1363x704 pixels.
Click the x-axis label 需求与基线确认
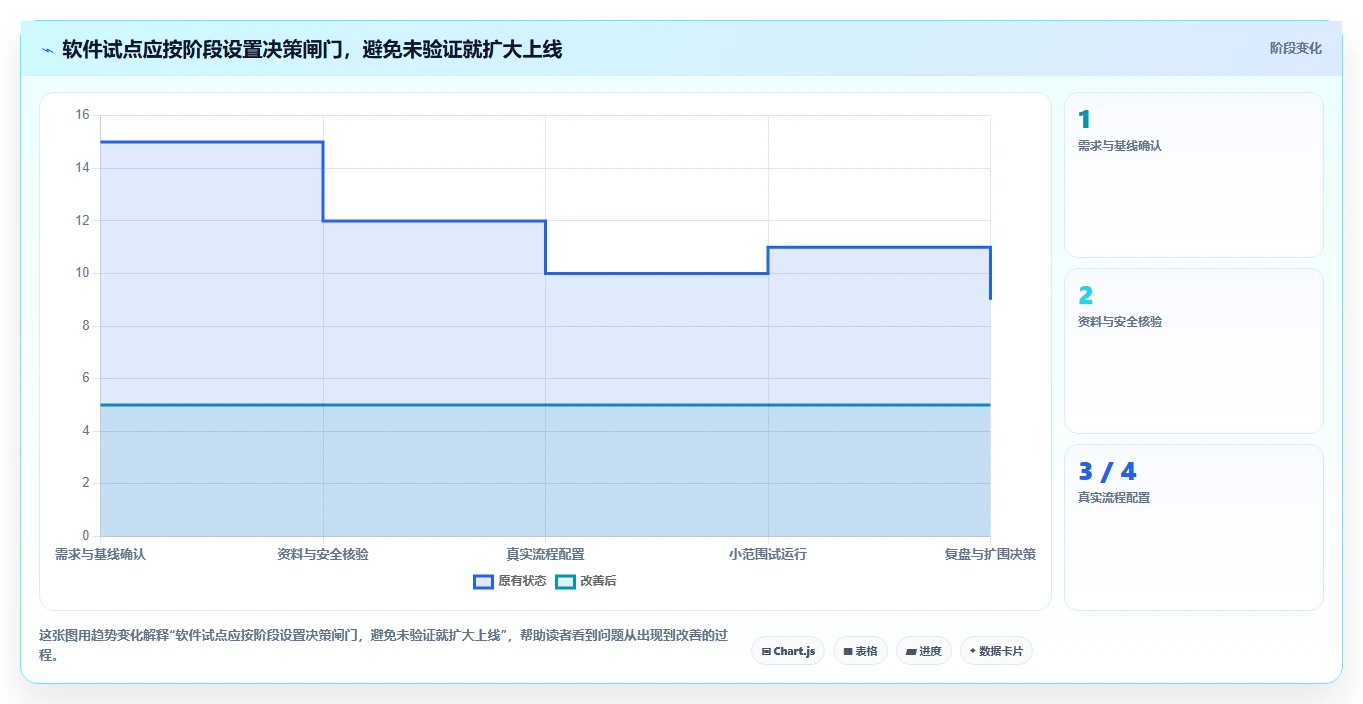coord(100,554)
